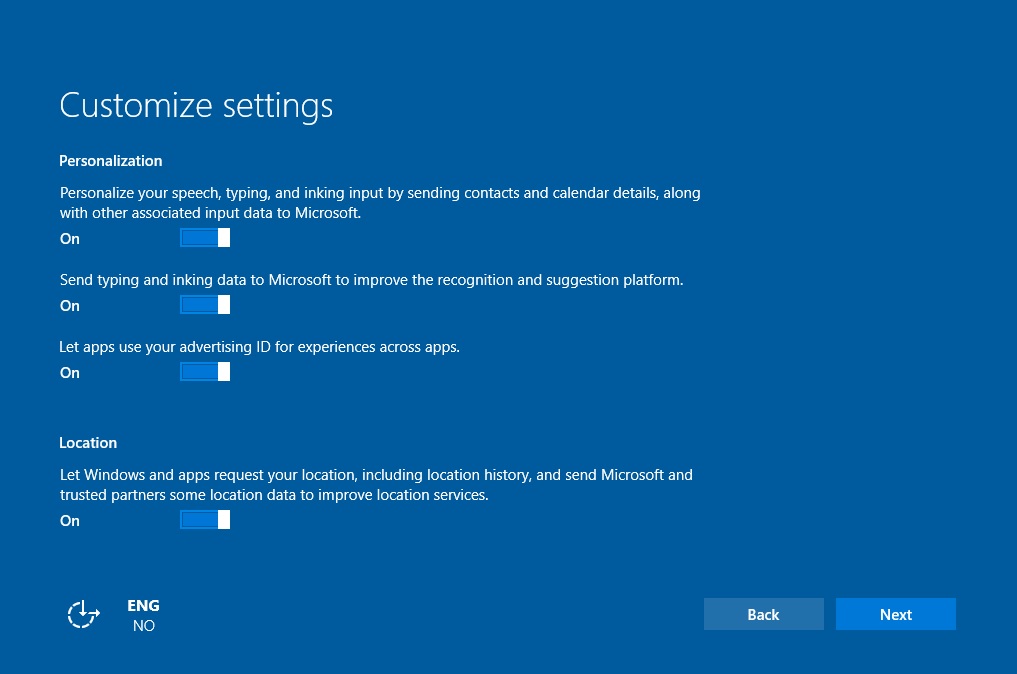Disable sending typing and inking data toggle
The width and height of the screenshot is (1017, 674).
pyautogui.click(x=205, y=305)
